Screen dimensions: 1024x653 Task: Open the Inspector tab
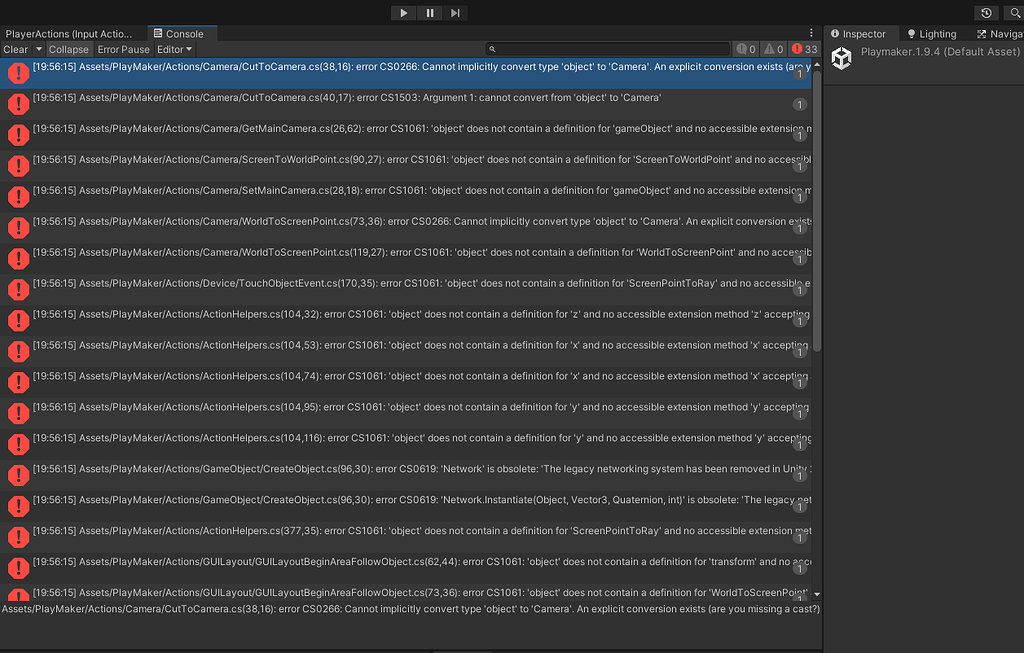tap(861, 33)
